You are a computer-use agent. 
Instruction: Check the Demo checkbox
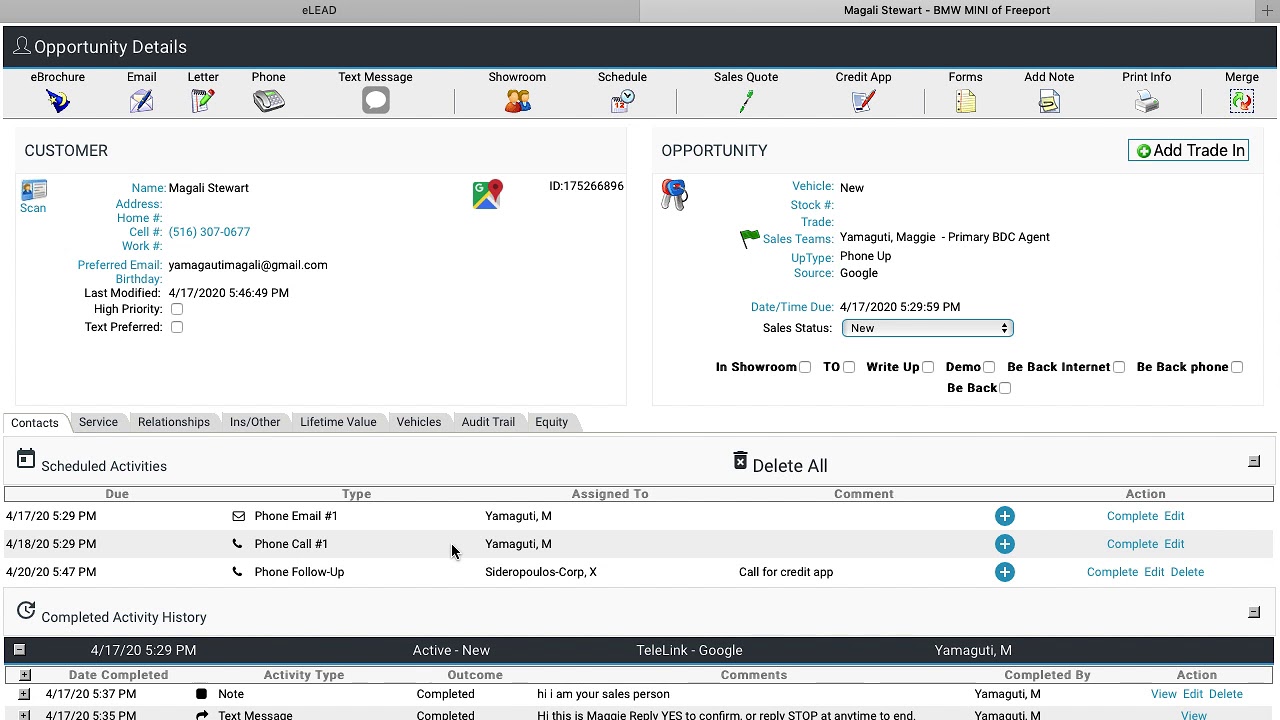click(x=989, y=367)
